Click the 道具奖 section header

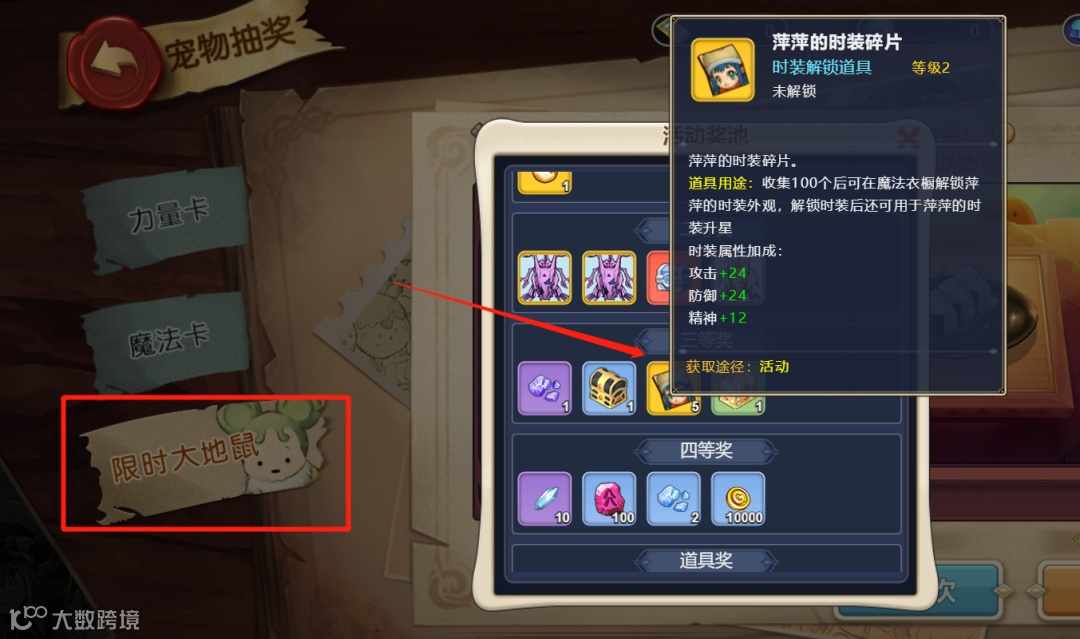706,561
